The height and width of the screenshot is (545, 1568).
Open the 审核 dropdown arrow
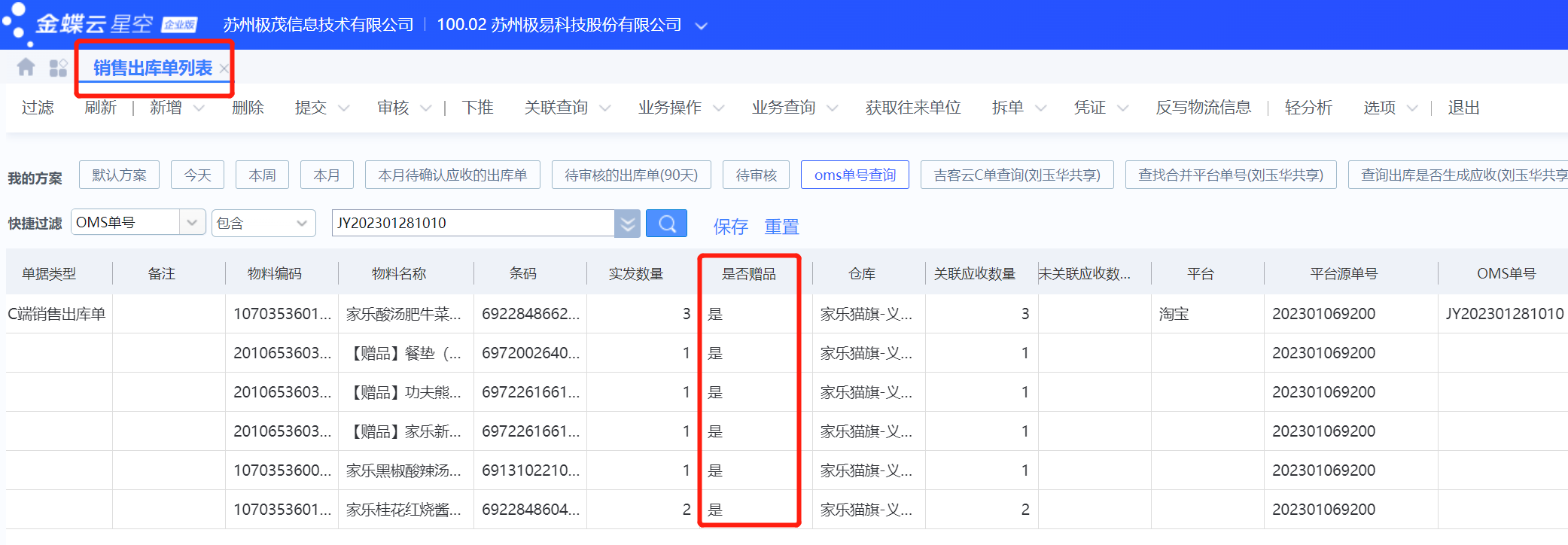(x=426, y=108)
